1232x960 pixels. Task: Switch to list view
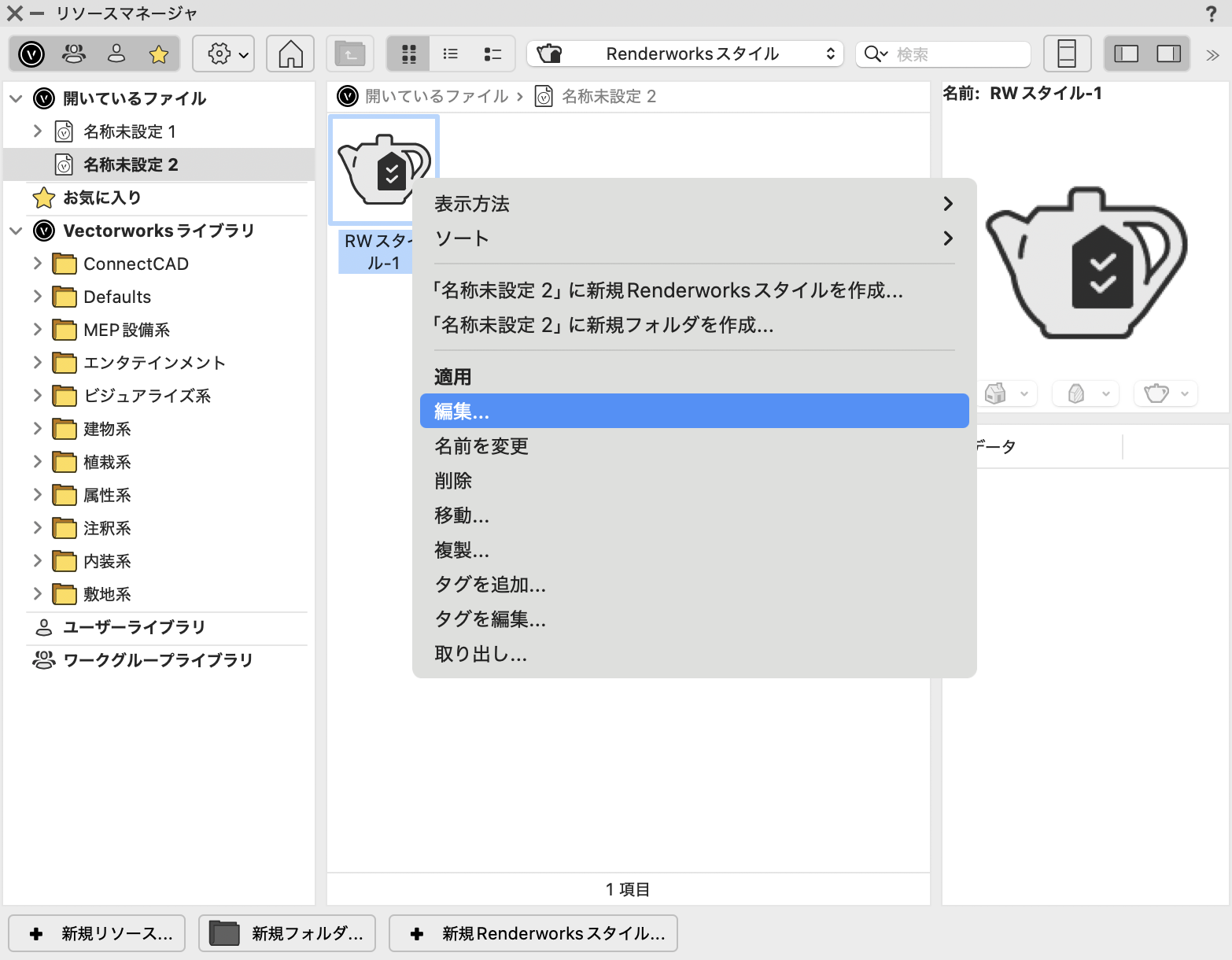tap(451, 54)
